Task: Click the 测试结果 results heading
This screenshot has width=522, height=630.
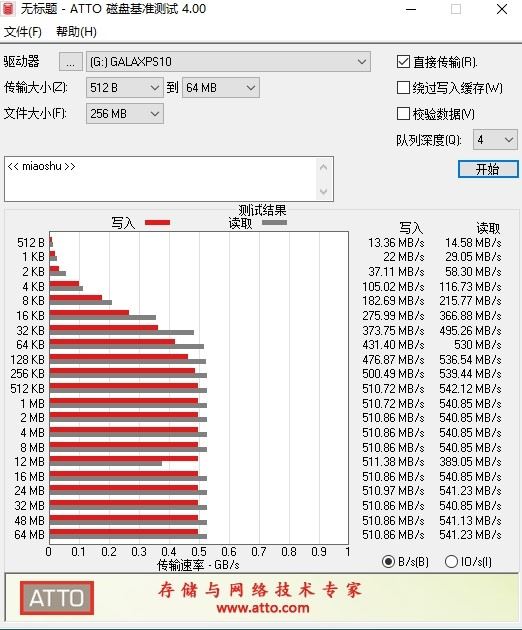Action: tap(262, 210)
